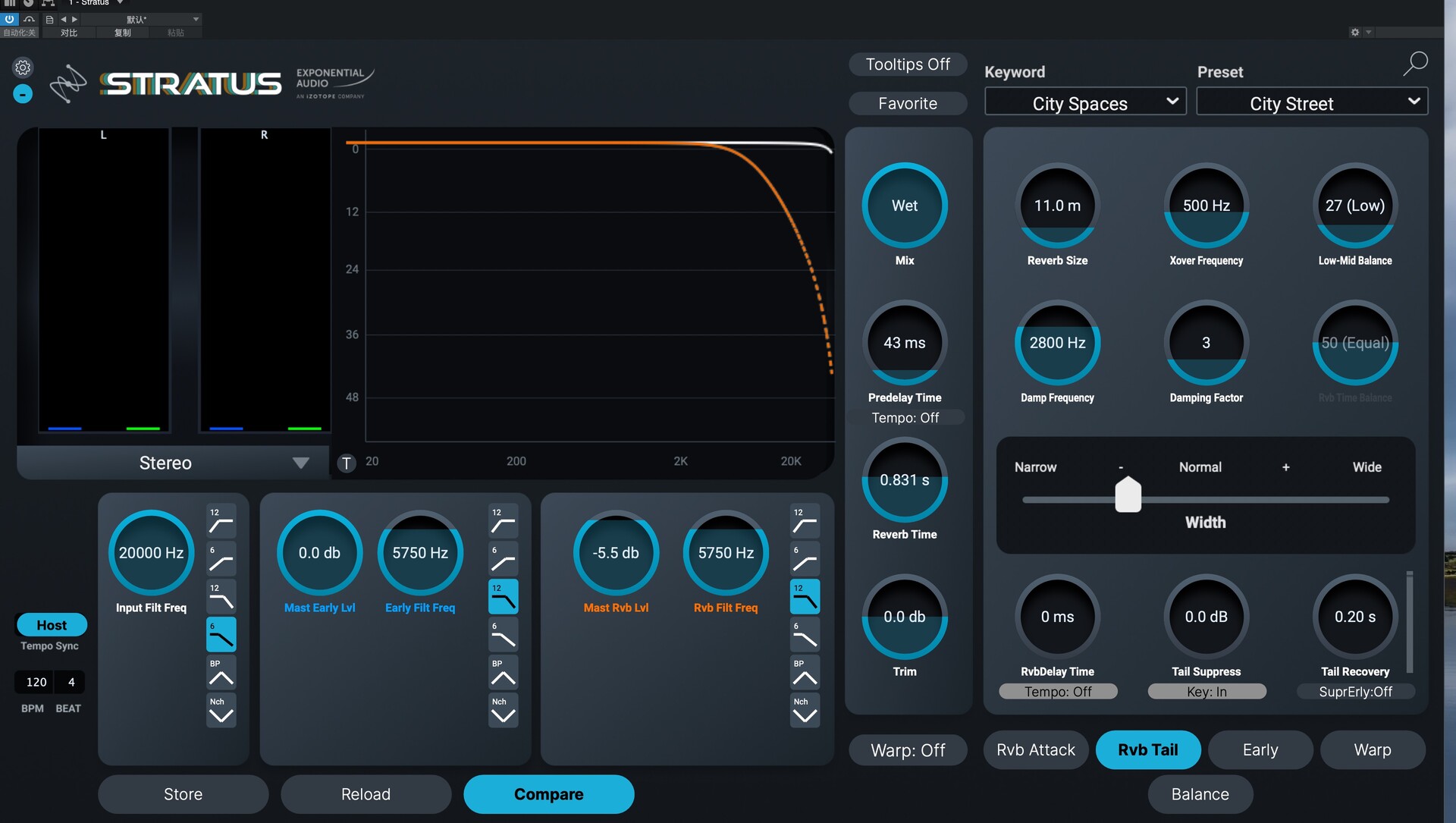Screen dimensions: 1456x823
Task: Click the T button below the graph
Action: (347, 463)
